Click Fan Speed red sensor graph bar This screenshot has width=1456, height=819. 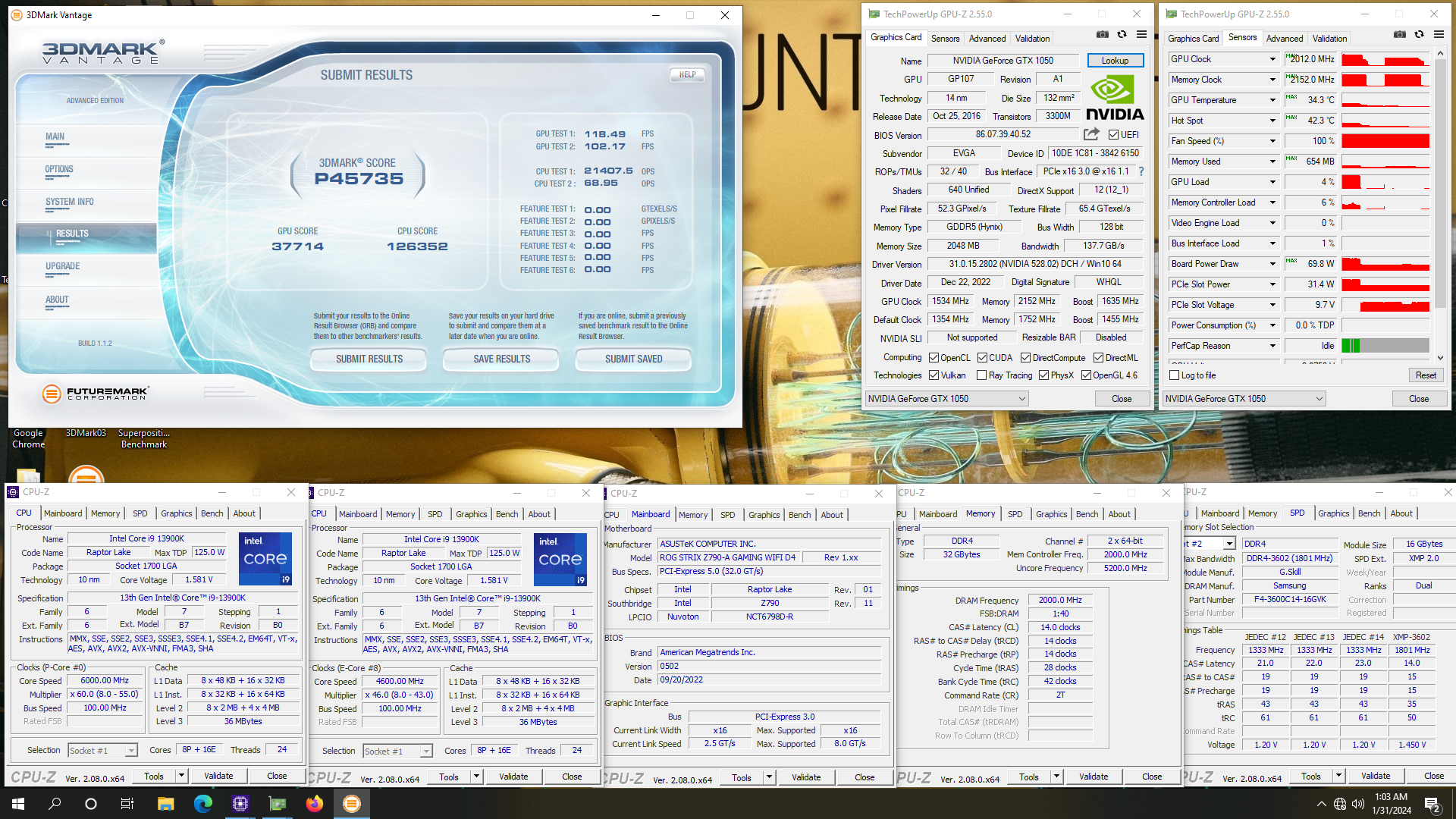1385,141
